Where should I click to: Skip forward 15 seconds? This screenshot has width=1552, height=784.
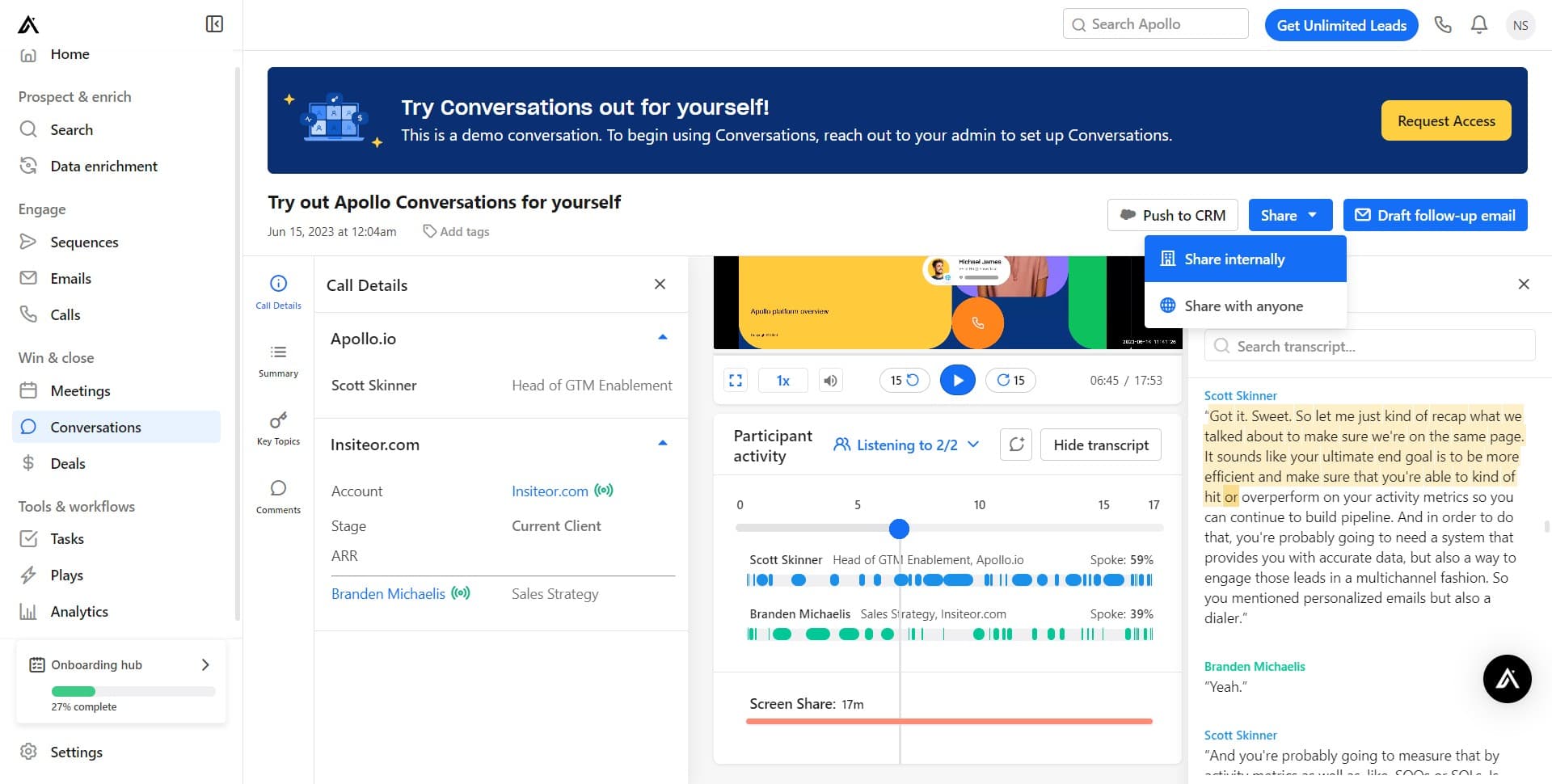(1010, 380)
